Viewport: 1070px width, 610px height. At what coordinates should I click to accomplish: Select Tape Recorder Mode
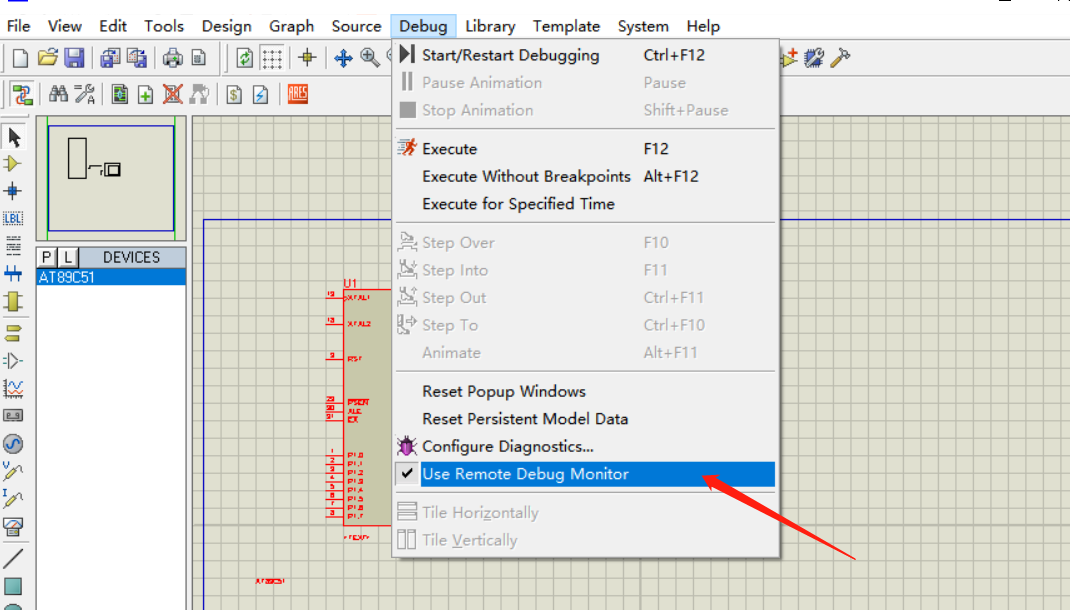[13, 416]
